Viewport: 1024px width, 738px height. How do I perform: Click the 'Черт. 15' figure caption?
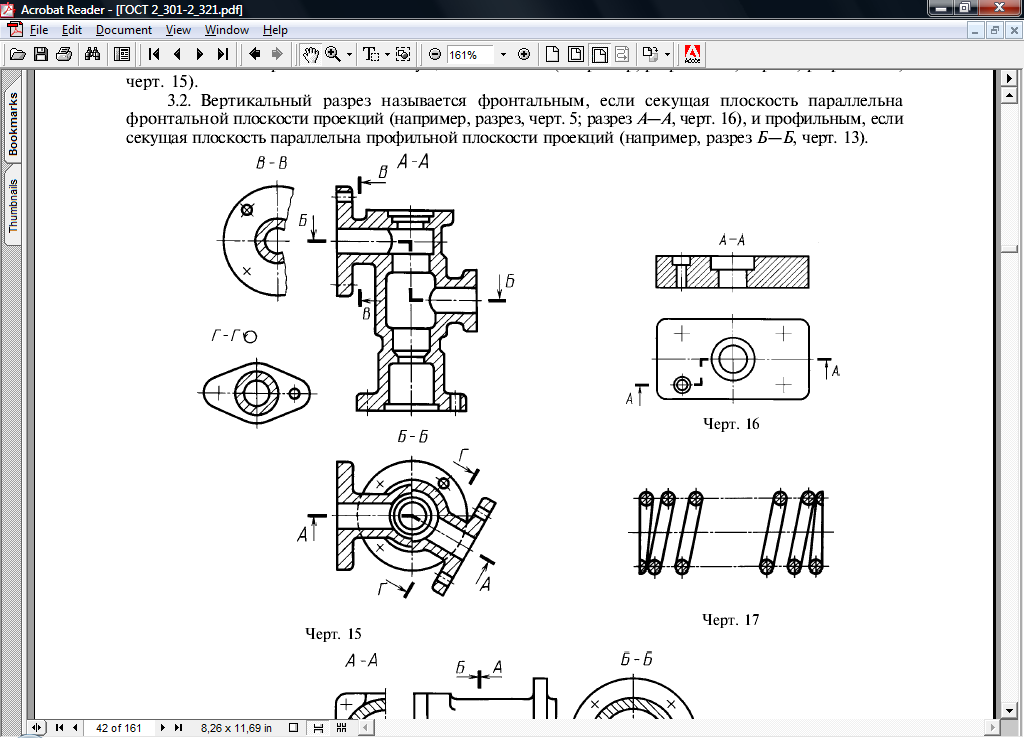(333, 634)
